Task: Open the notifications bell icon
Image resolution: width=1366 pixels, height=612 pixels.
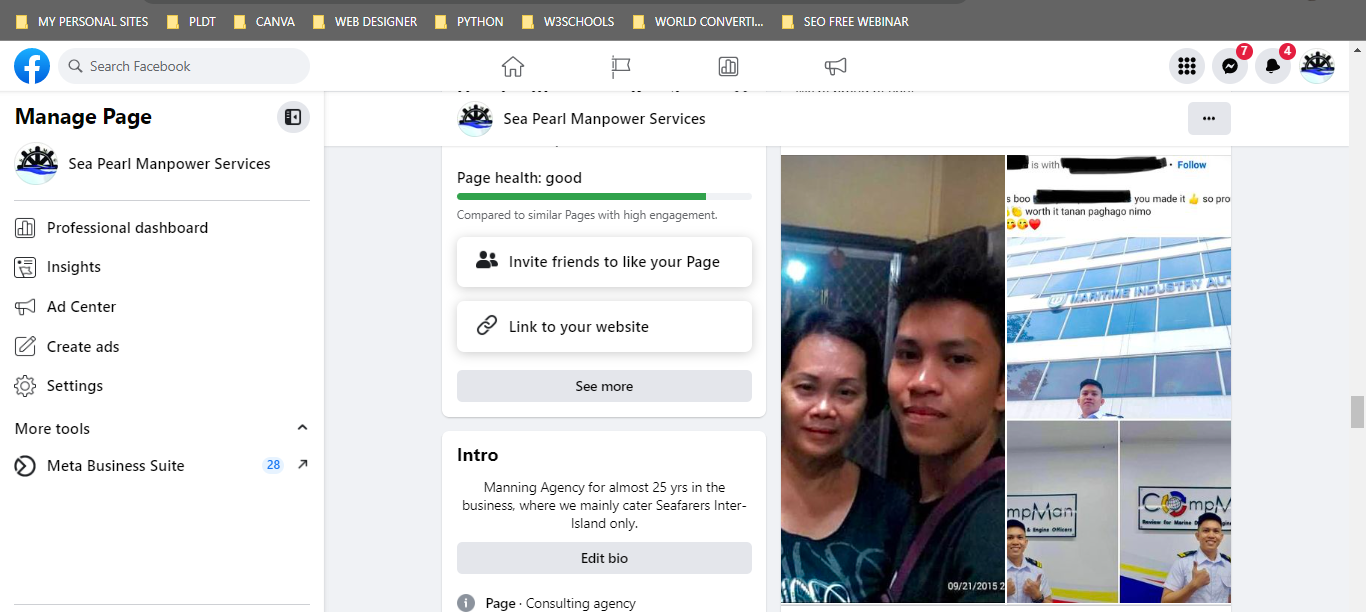Action: pyautogui.click(x=1273, y=66)
